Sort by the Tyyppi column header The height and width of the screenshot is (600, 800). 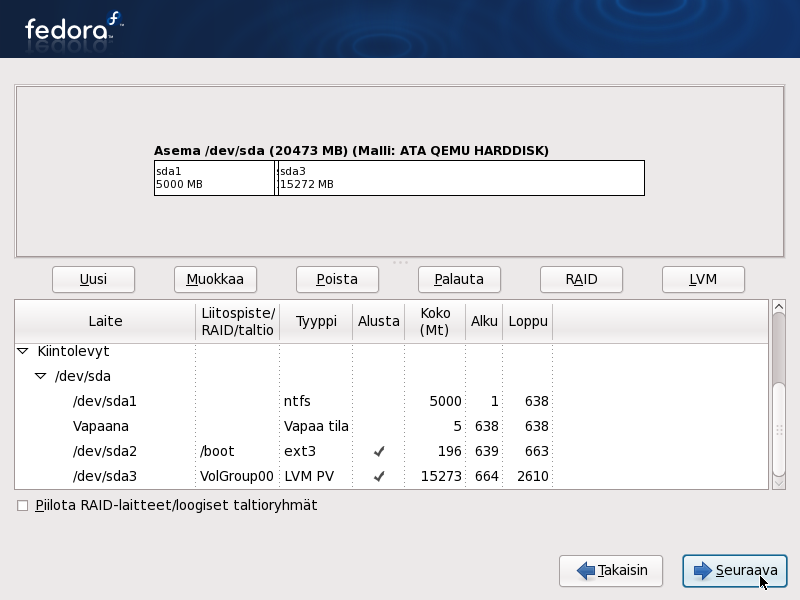(315, 322)
